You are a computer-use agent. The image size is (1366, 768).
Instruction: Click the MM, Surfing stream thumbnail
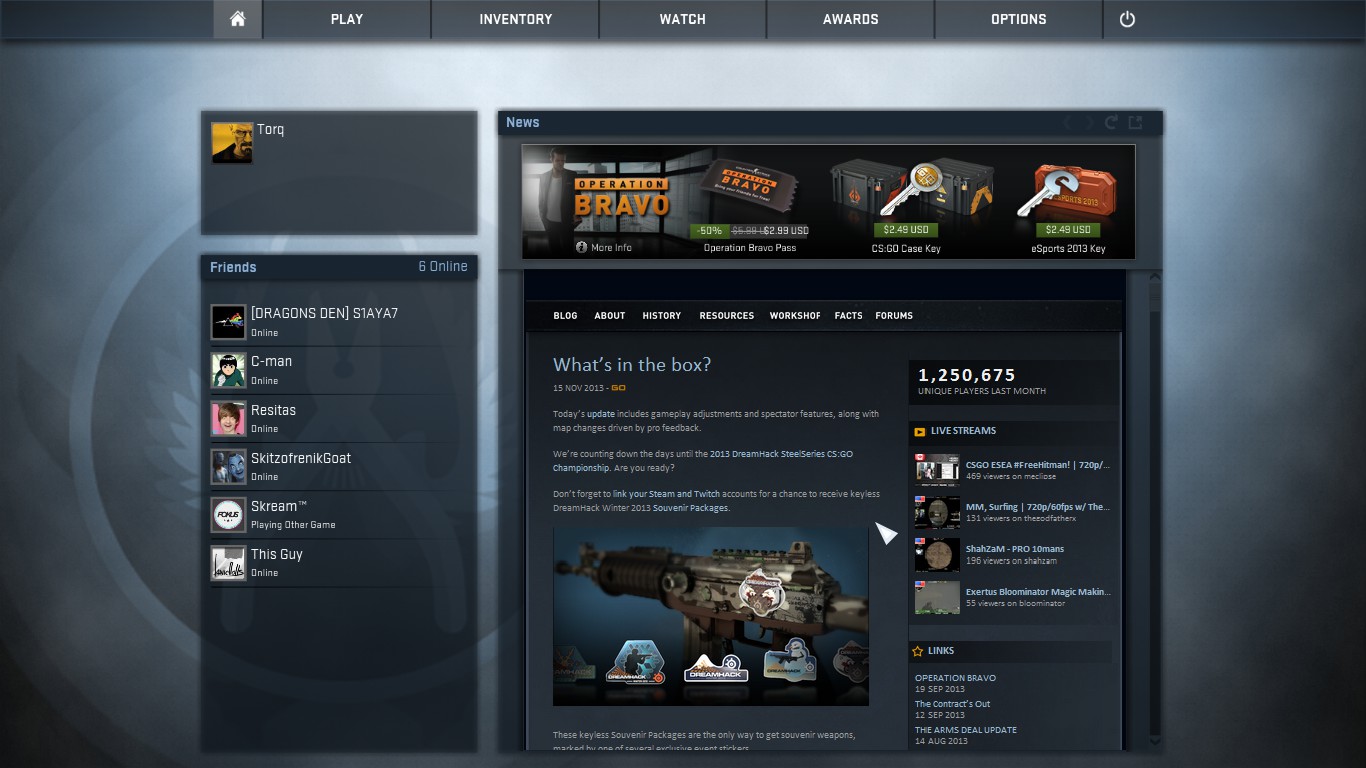click(x=937, y=513)
